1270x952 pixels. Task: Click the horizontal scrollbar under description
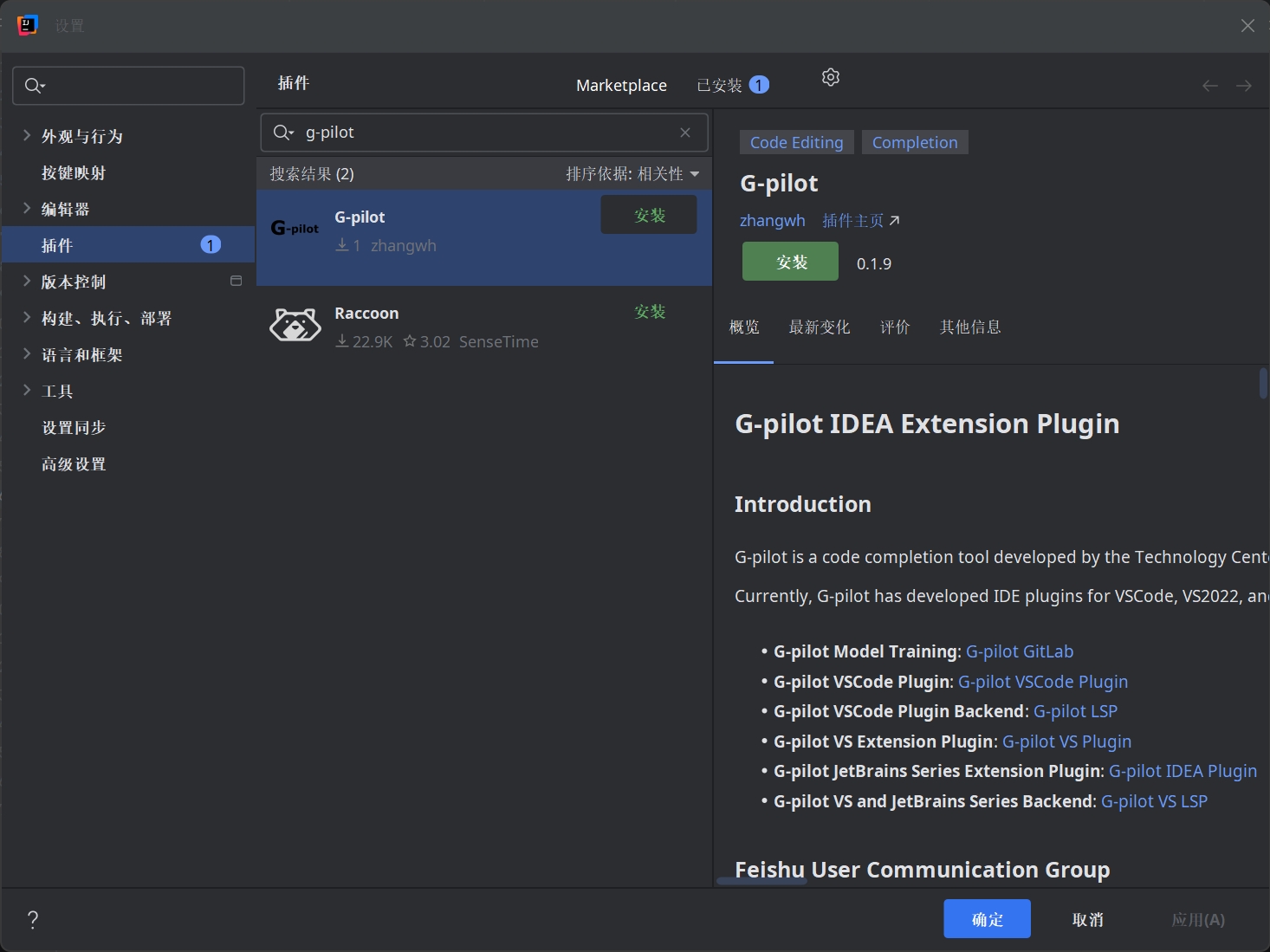point(761,881)
